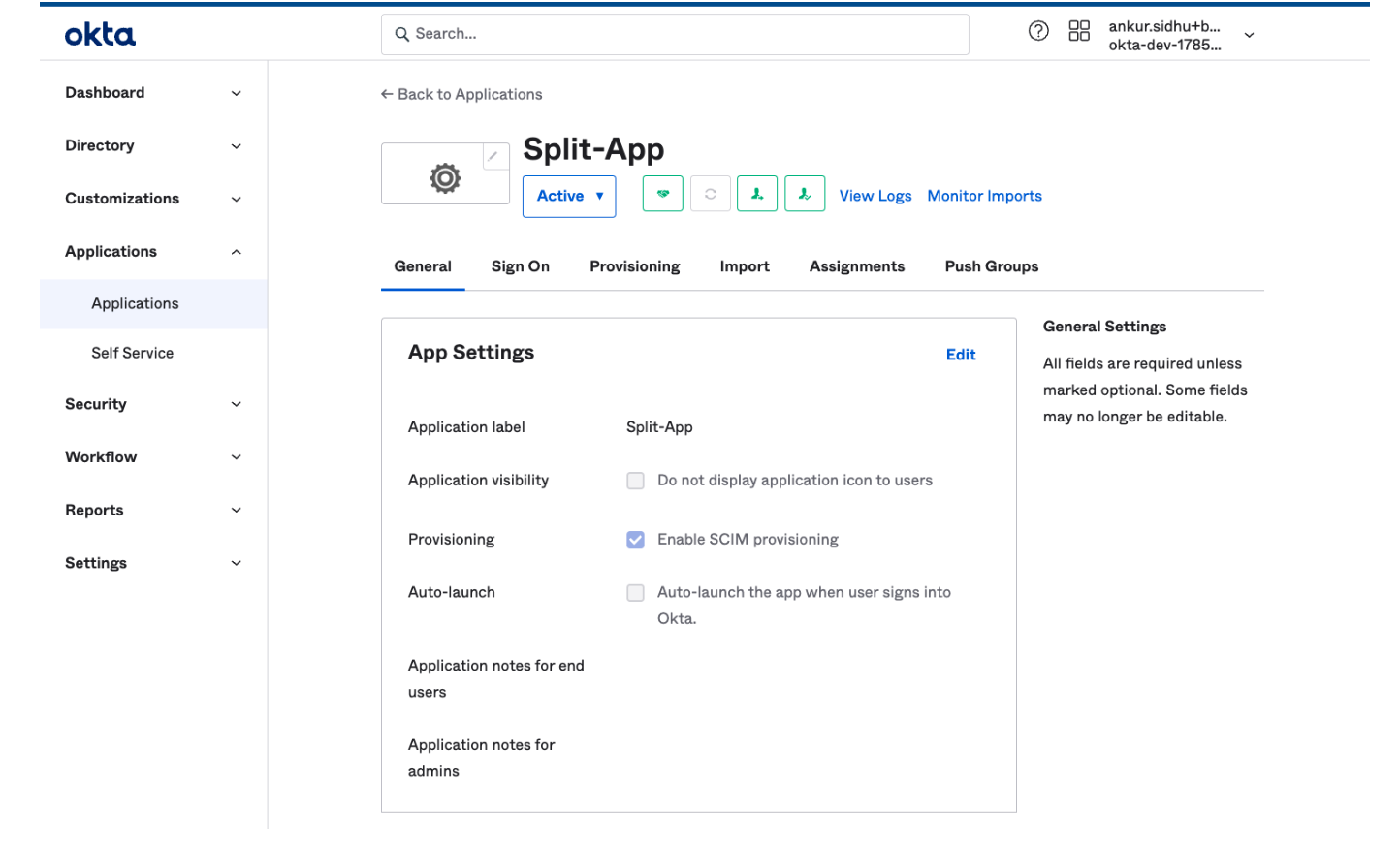Click the greyed-out refresh sync icon

point(710,194)
